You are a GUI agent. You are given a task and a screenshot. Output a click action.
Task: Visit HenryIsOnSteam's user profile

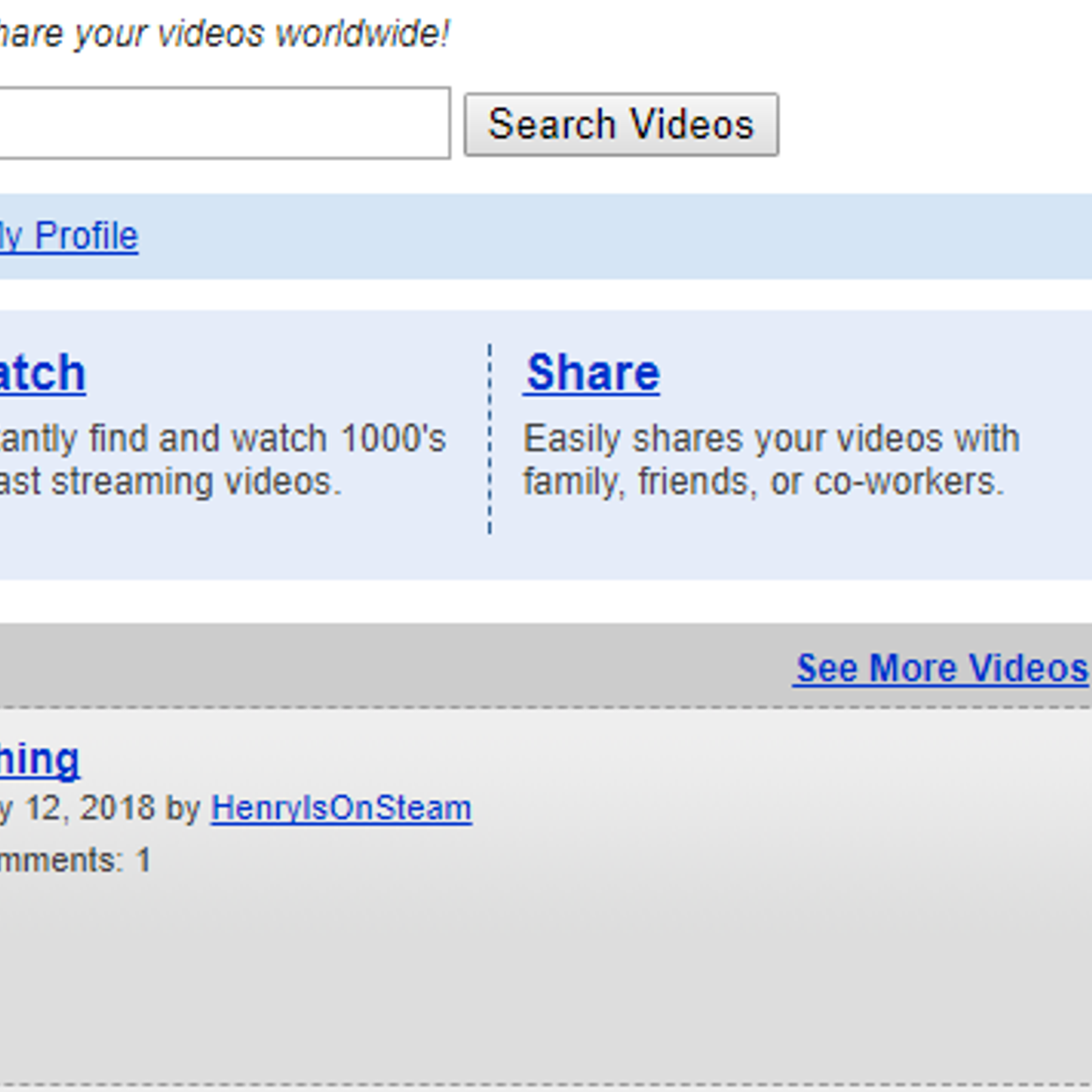(x=341, y=808)
